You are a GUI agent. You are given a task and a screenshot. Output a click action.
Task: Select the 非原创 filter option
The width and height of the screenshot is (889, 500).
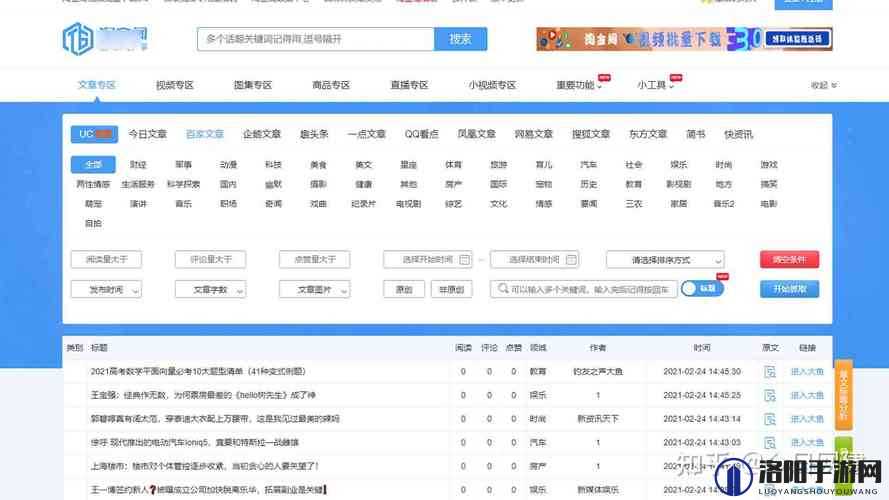click(451, 289)
